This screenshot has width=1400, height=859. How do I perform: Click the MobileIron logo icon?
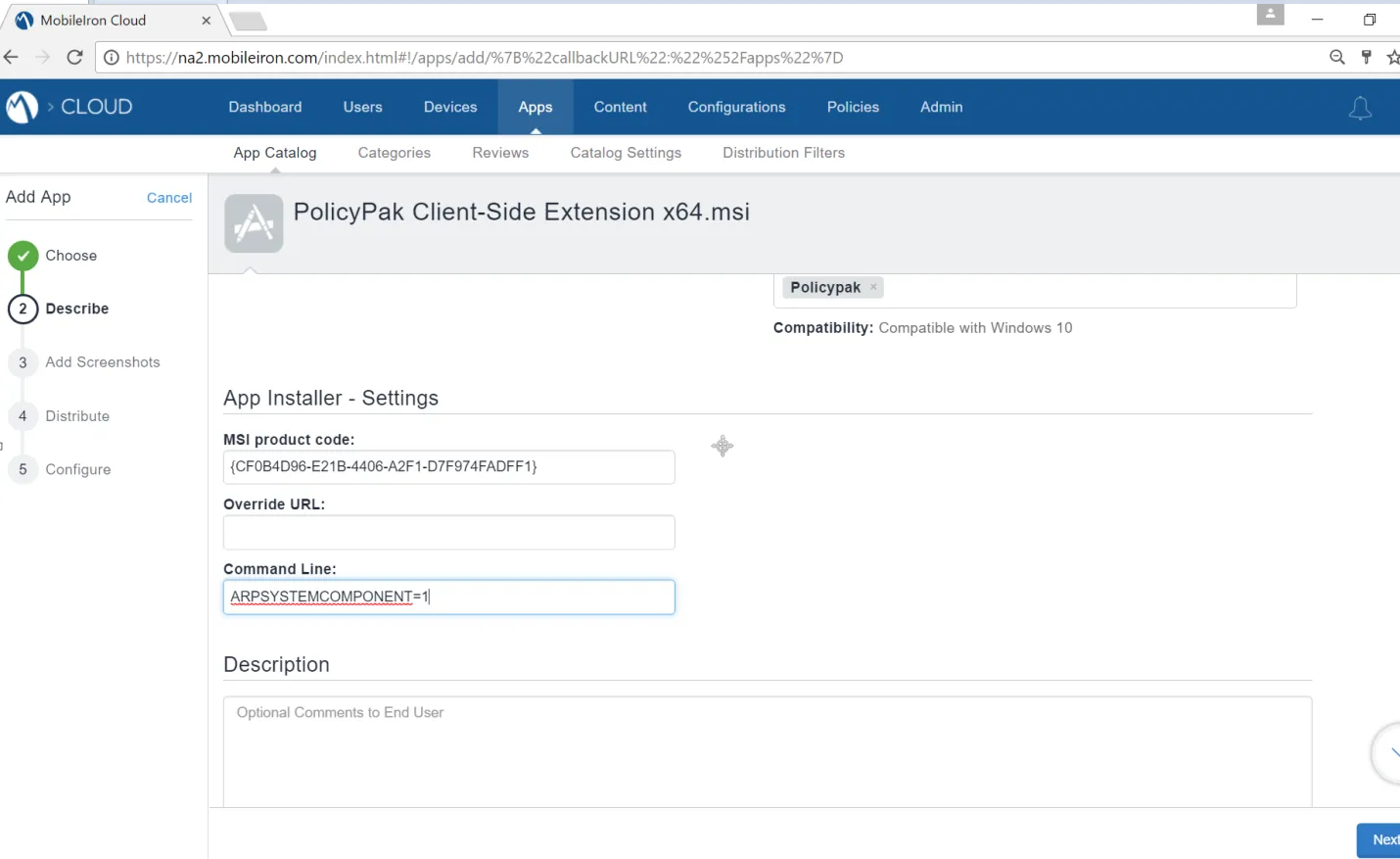coord(22,107)
